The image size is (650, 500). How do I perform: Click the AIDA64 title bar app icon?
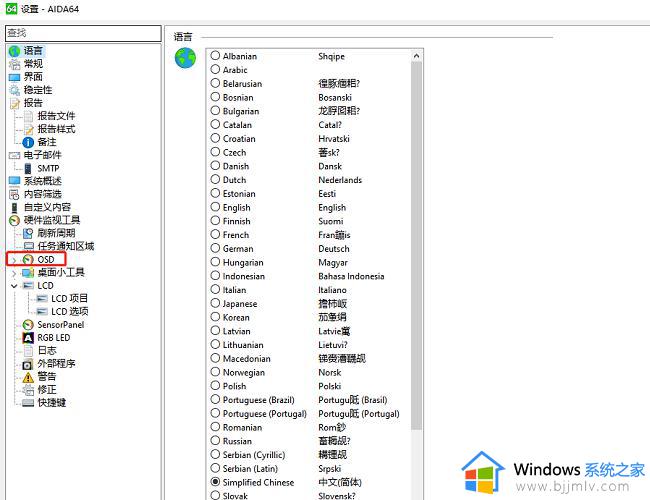pyautogui.click(x=11, y=8)
